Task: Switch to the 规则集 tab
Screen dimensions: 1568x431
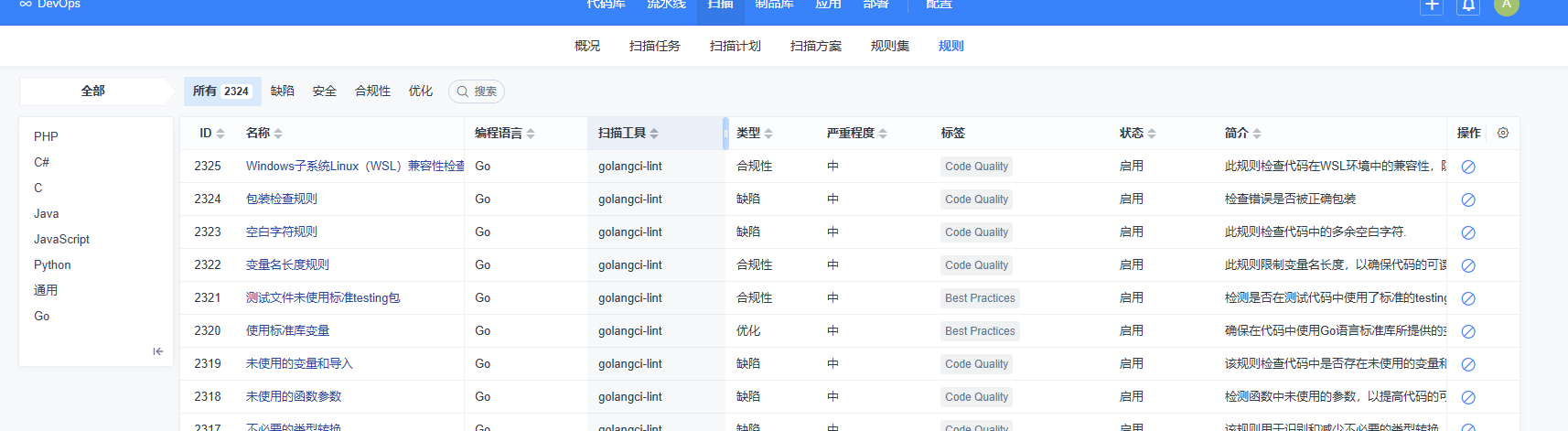Action: 890,46
